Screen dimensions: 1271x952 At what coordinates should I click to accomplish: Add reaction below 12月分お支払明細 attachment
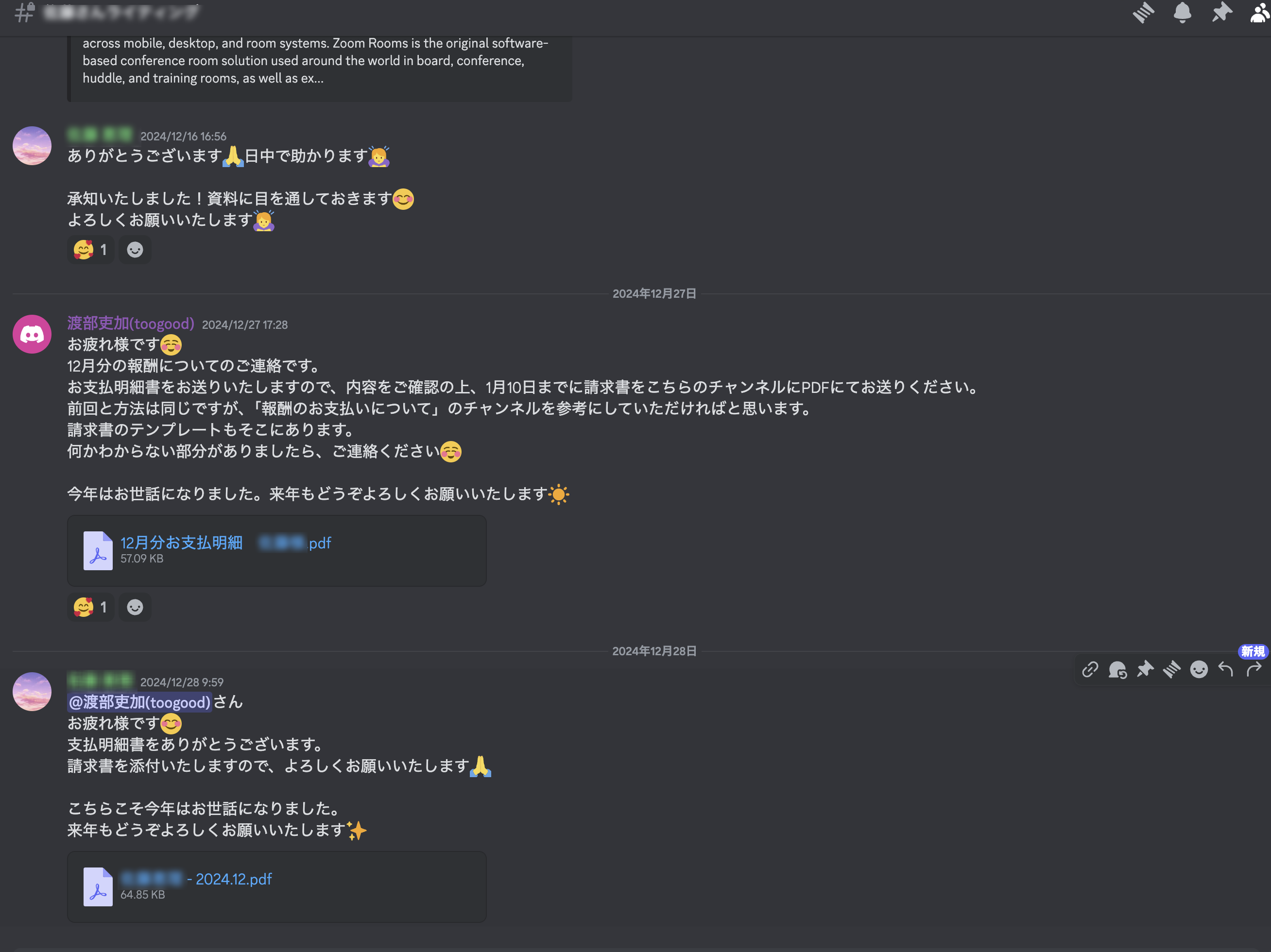[135, 607]
